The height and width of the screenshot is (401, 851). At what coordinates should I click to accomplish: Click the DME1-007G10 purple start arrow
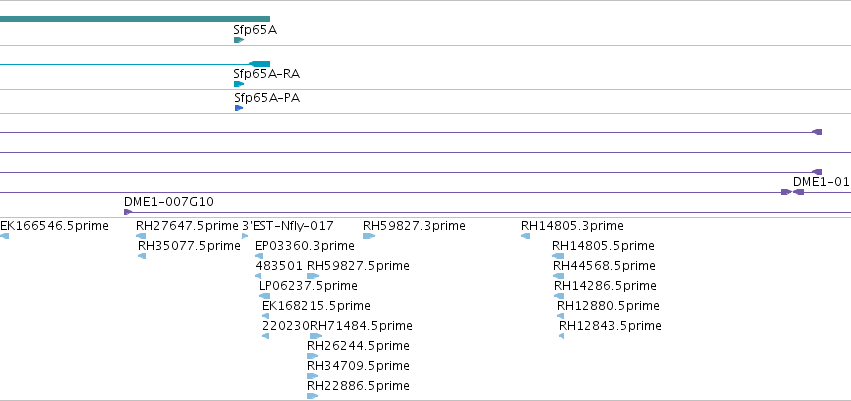128,212
